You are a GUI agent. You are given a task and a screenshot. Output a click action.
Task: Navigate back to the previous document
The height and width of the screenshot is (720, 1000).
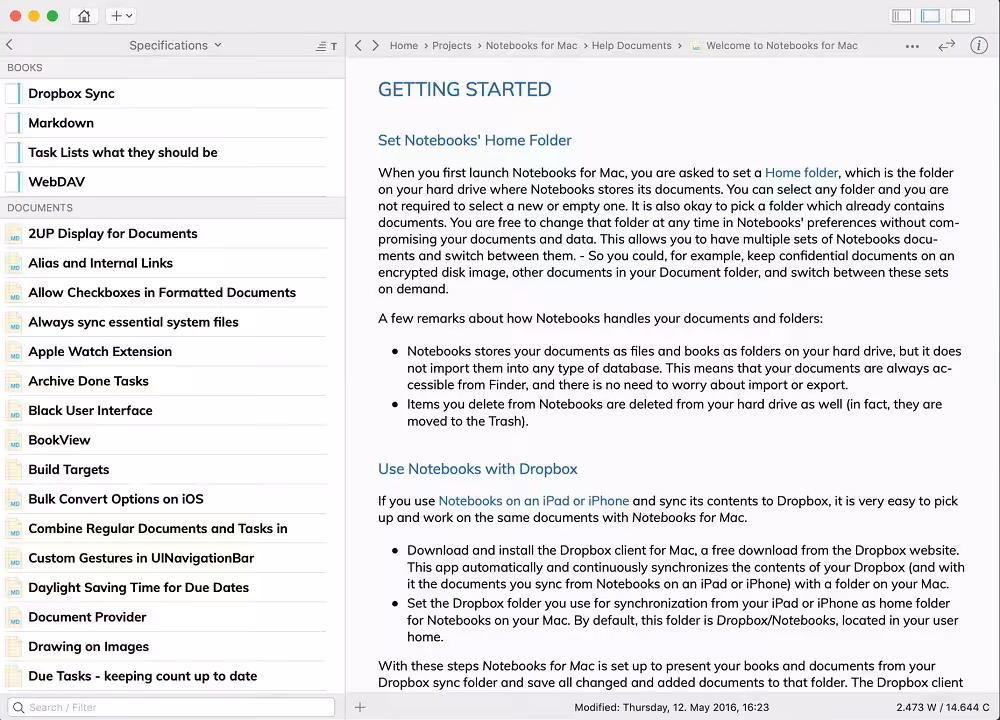[x=358, y=45]
